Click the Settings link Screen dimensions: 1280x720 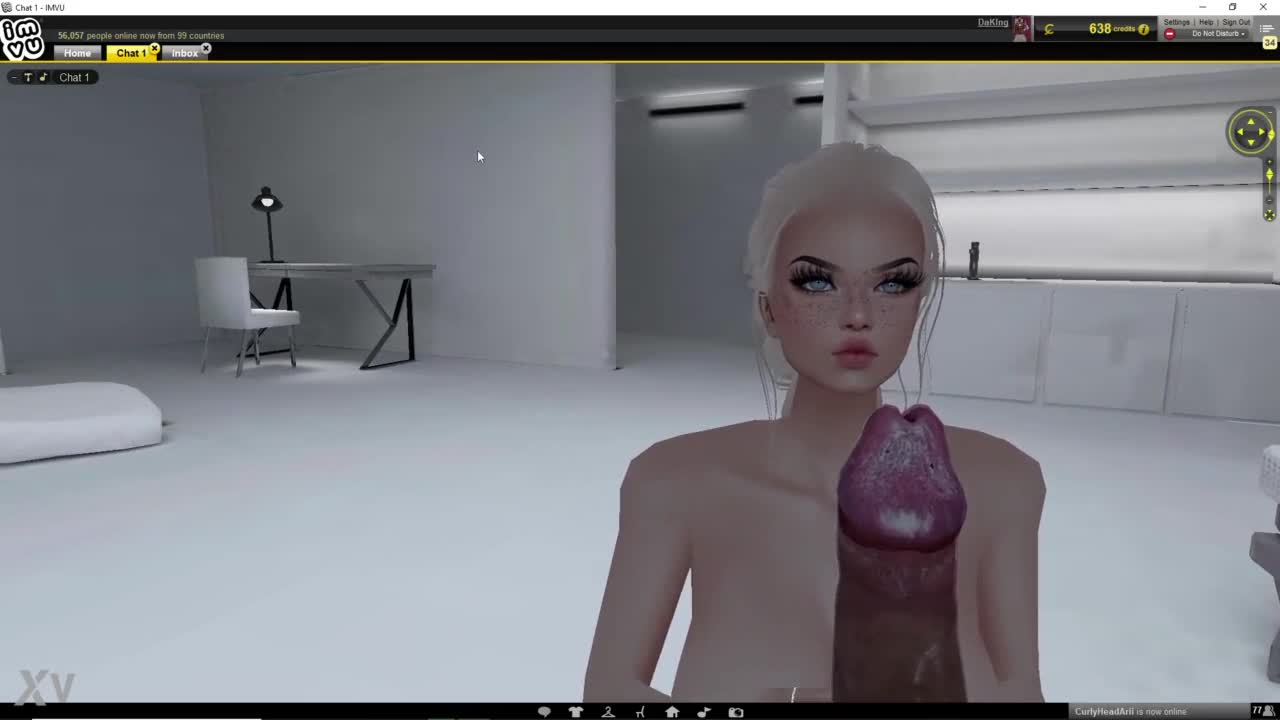point(1176,22)
